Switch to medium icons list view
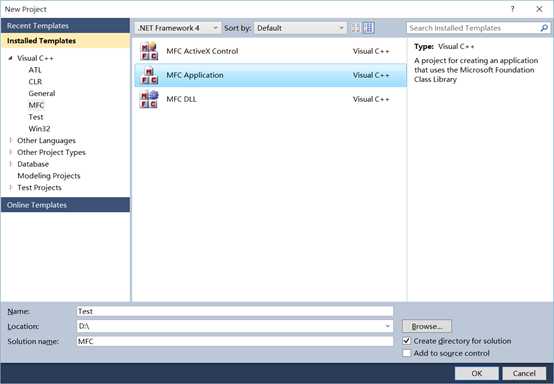The height and width of the screenshot is (384, 554). point(369,28)
